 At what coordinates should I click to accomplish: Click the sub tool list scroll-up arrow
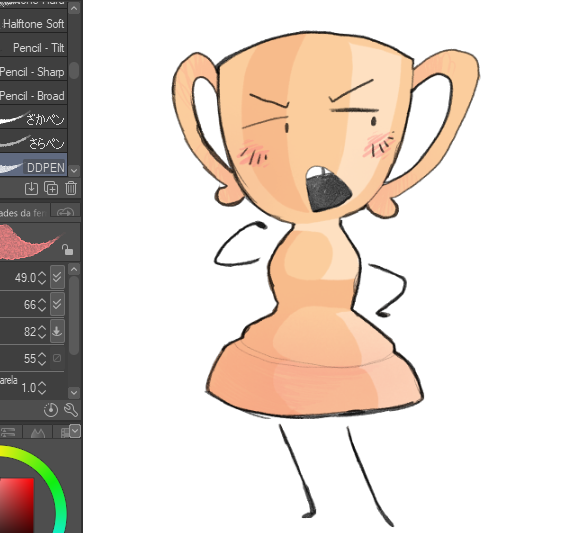pyautogui.click(x=74, y=8)
